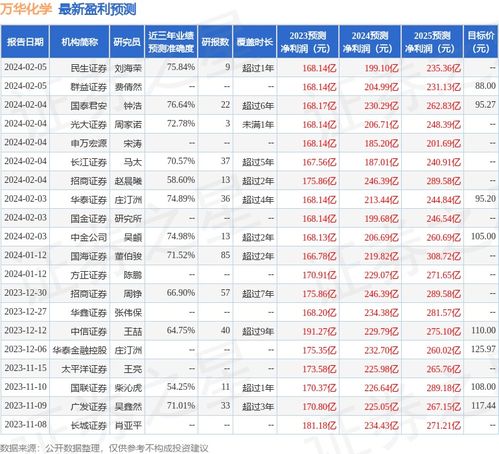
Task: Click the 万华化学 title text
Action: 26,9
